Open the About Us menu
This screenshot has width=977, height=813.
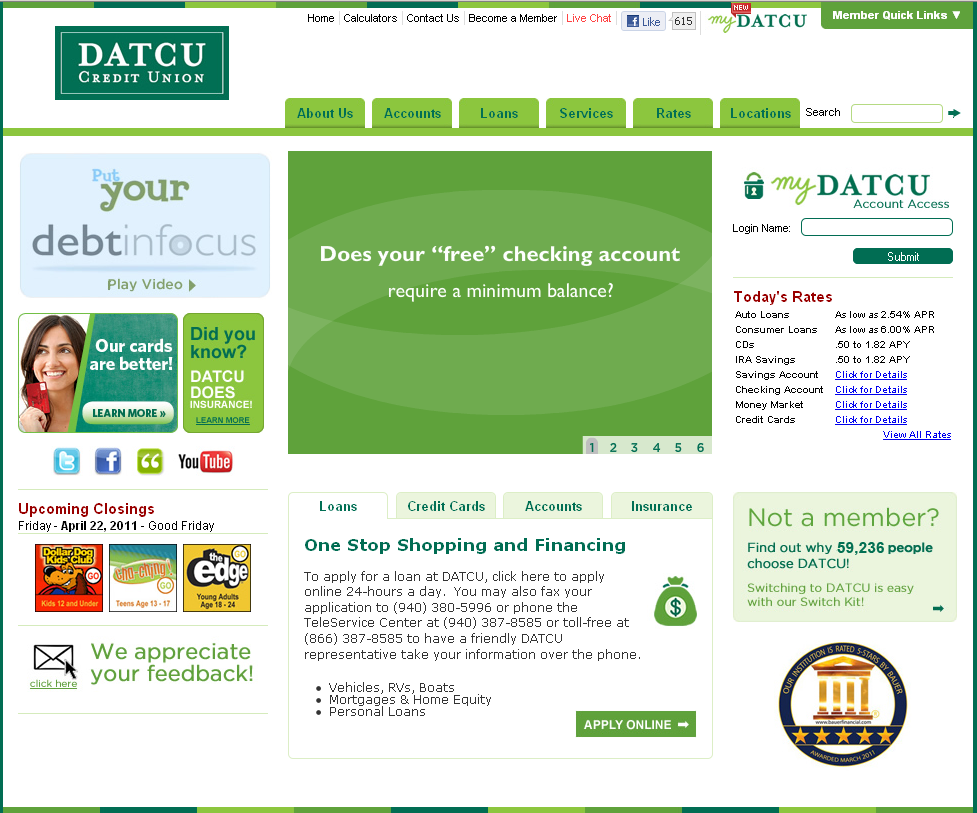[x=325, y=113]
